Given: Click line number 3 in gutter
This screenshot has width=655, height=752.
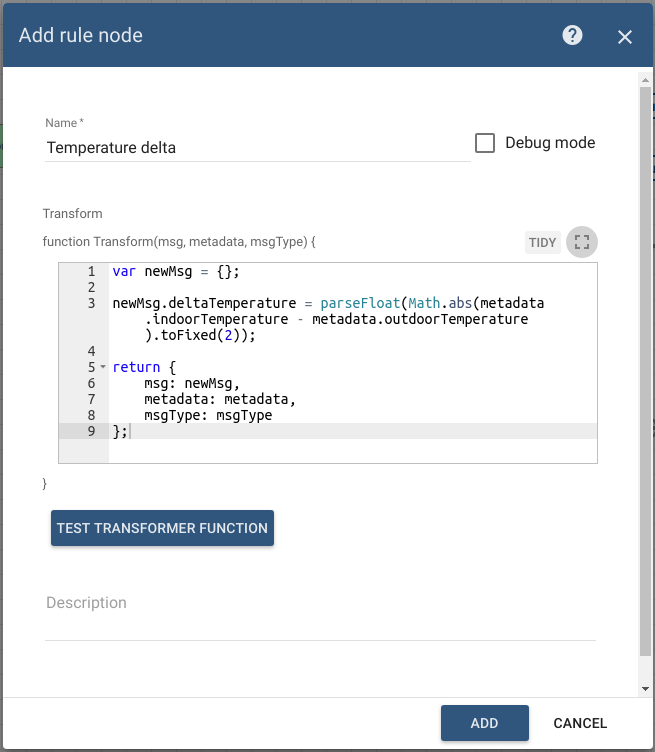Looking at the screenshot, I should pyautogui.click(x=91, y=303).
